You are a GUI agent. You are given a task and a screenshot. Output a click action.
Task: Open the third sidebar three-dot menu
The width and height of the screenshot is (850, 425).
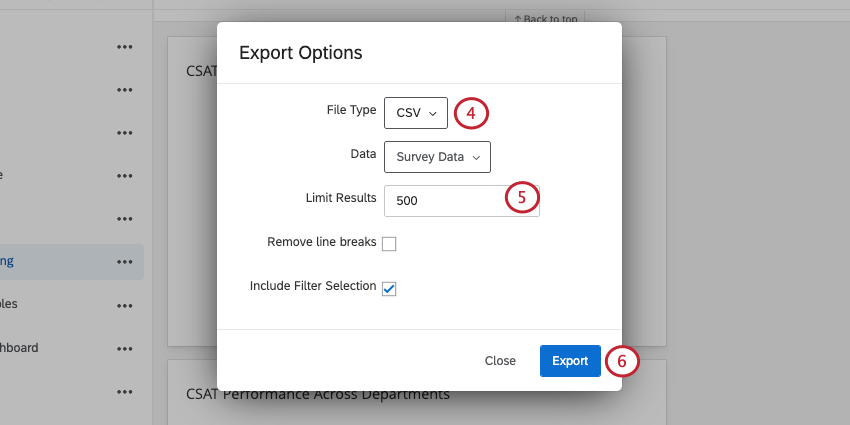pyautogui.click(x=124, y=133)
